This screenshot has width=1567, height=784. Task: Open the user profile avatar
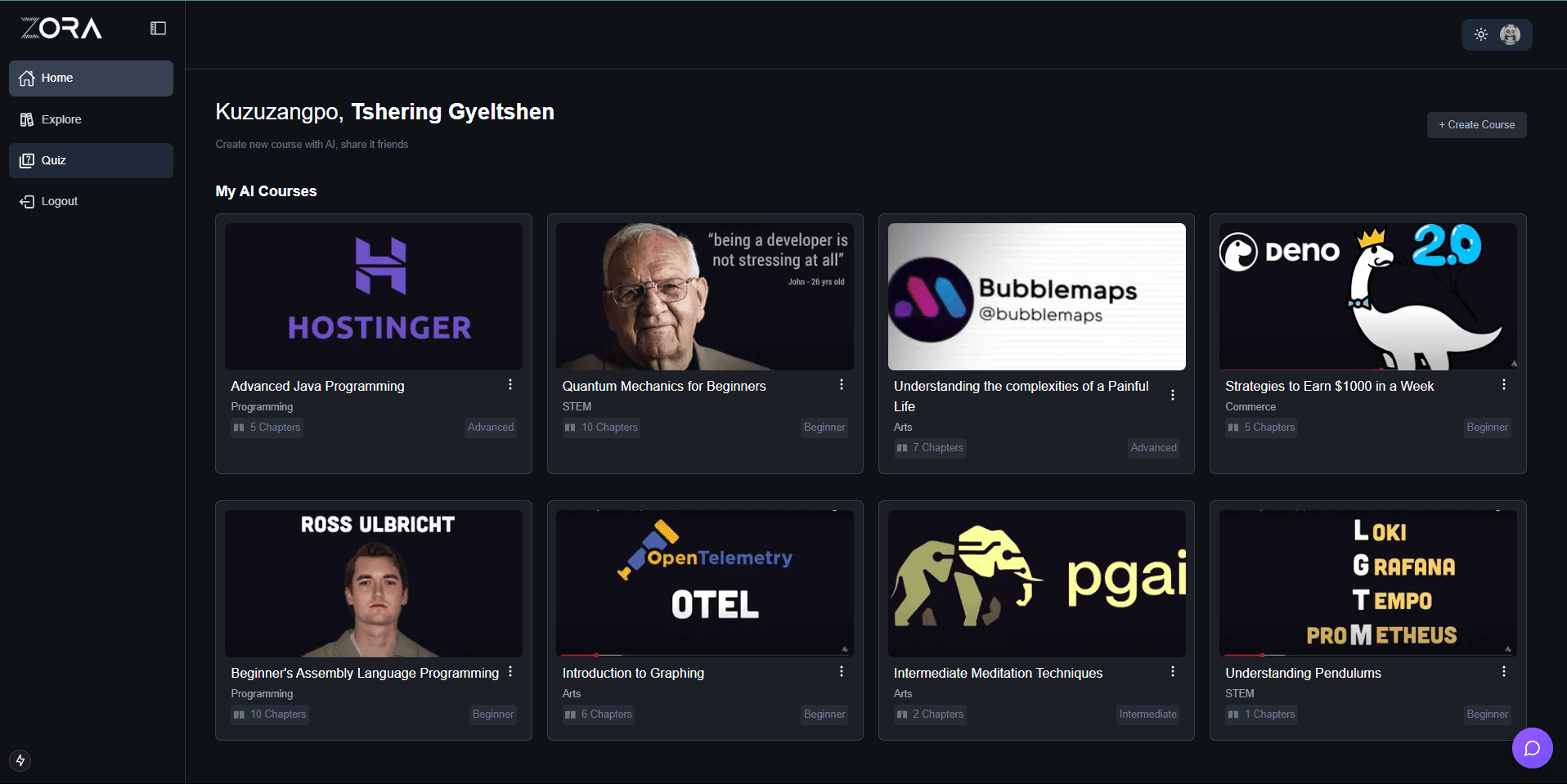pos(1510,34)
